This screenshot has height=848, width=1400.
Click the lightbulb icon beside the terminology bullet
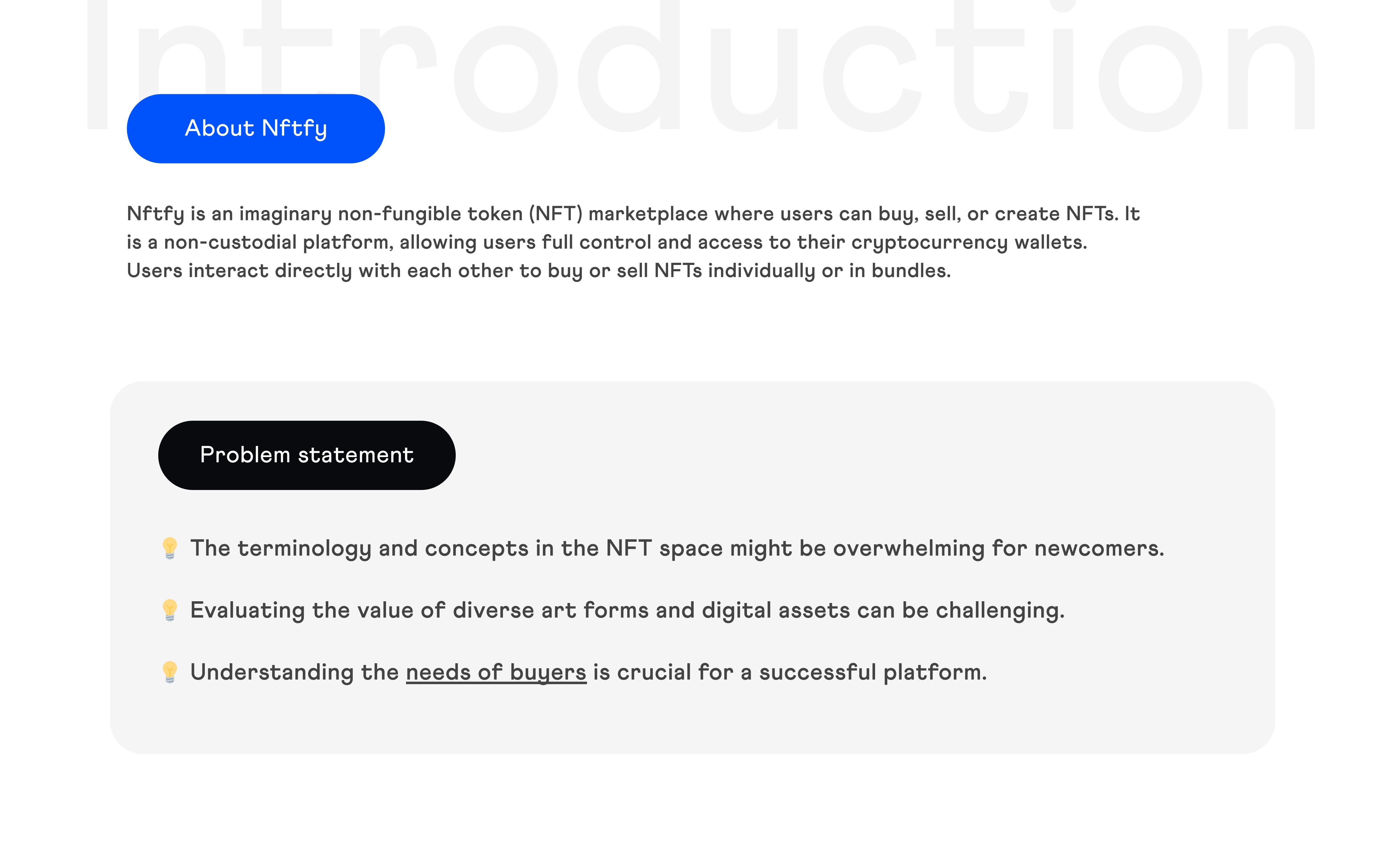pos(169,548)
